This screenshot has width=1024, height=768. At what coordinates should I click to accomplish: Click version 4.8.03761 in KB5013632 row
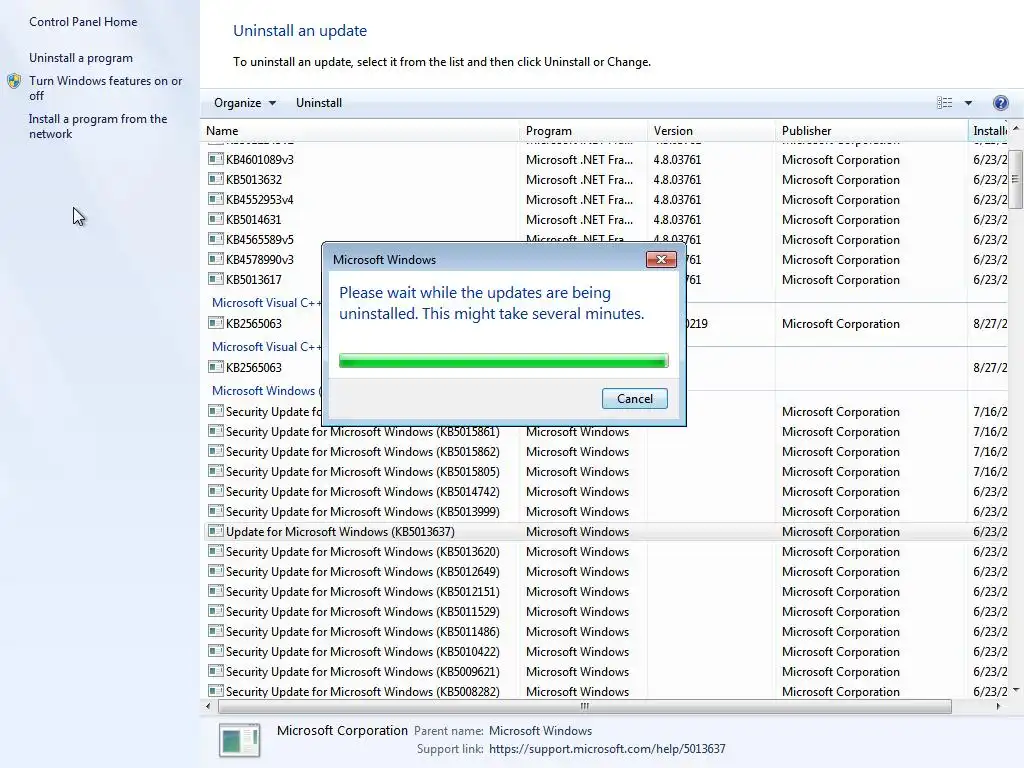677,180
